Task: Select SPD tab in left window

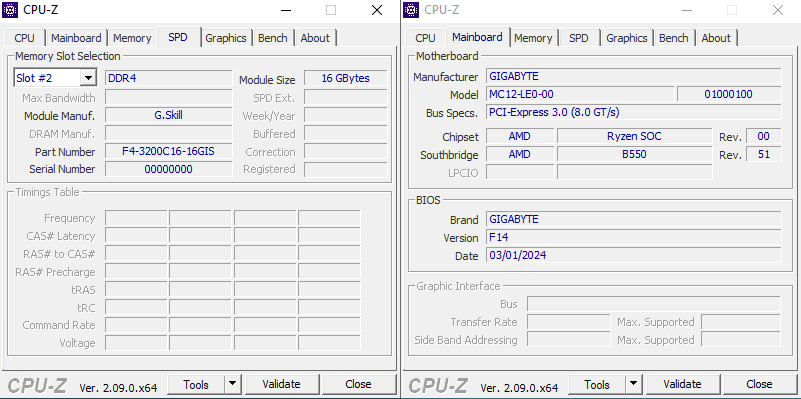Action: tap(178, 37)
